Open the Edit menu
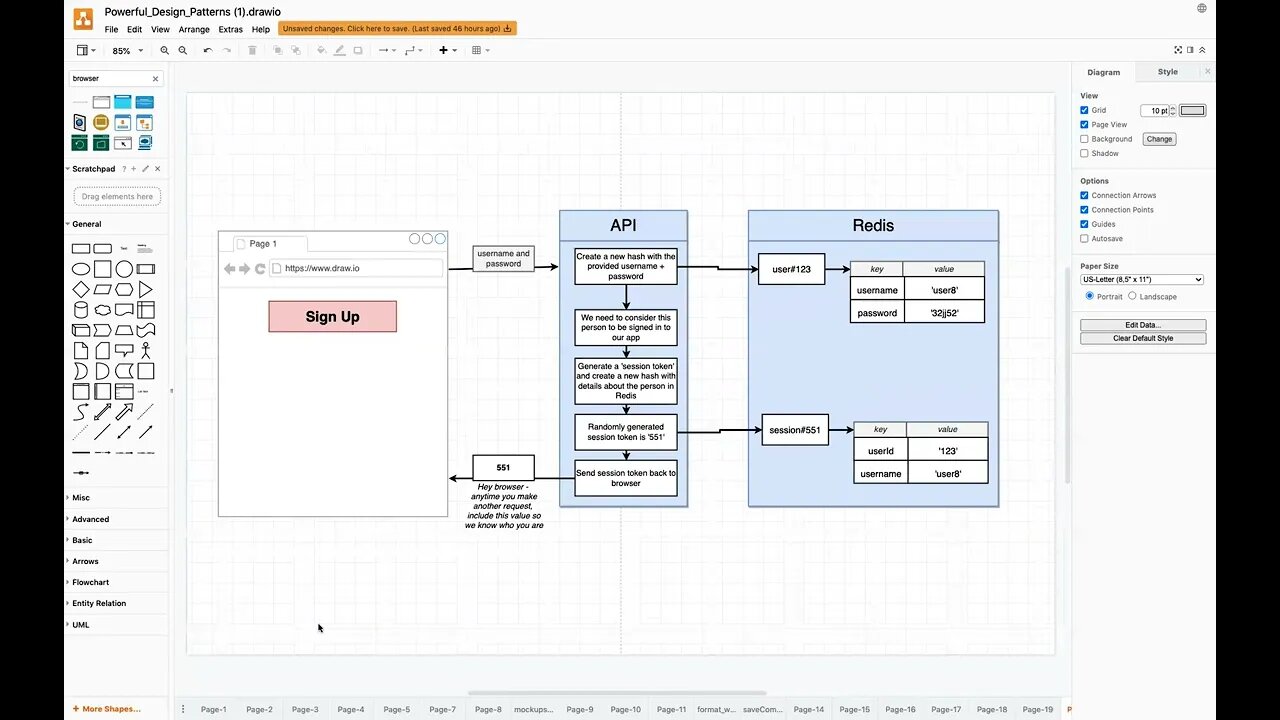This screenshot has height=720, width=1280. pos(134,29)
